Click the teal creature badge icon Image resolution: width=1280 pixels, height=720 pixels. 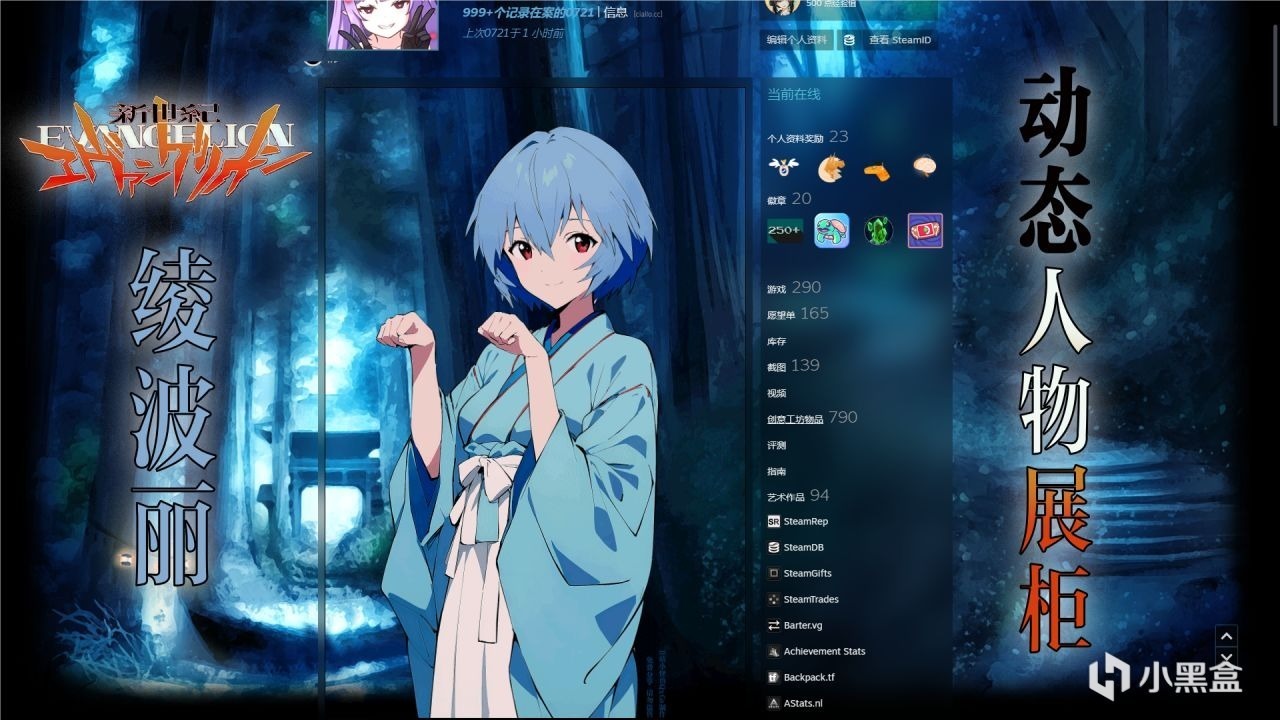click(x=831, y=231)
